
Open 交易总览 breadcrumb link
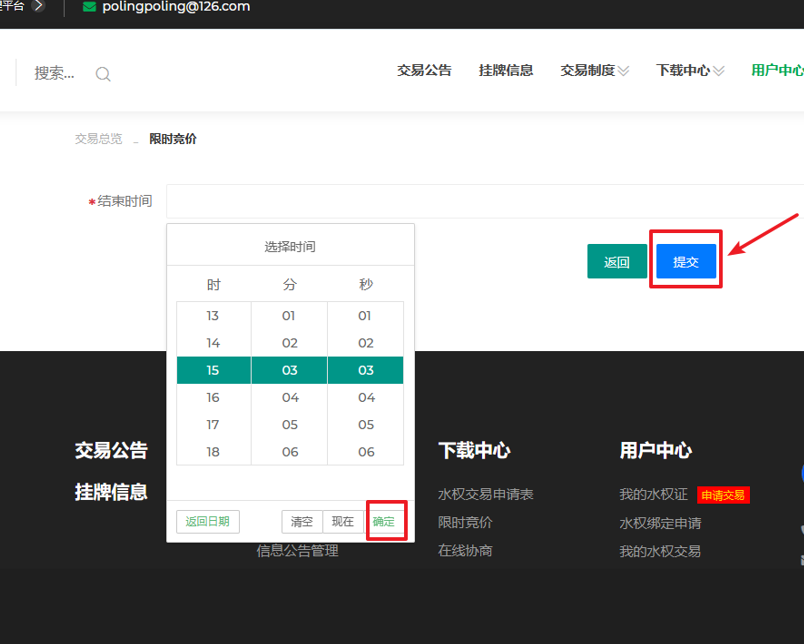pyautogui.click(x=98, y=139)
